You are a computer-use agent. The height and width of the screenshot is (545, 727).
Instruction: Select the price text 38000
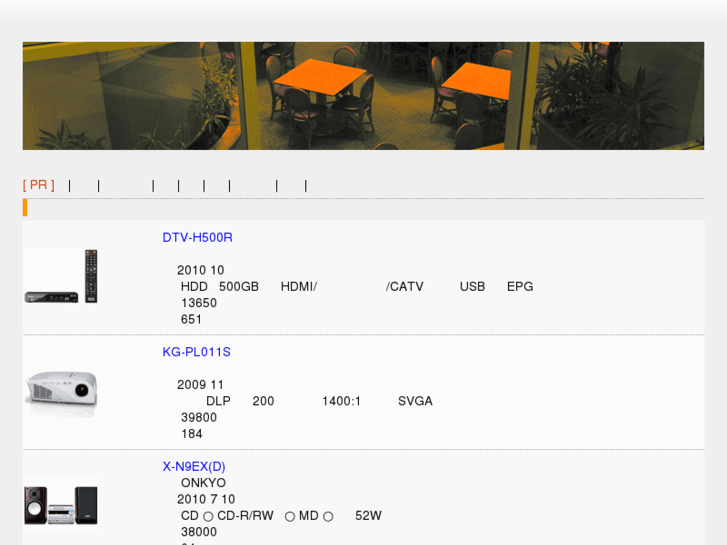(199, 532)
